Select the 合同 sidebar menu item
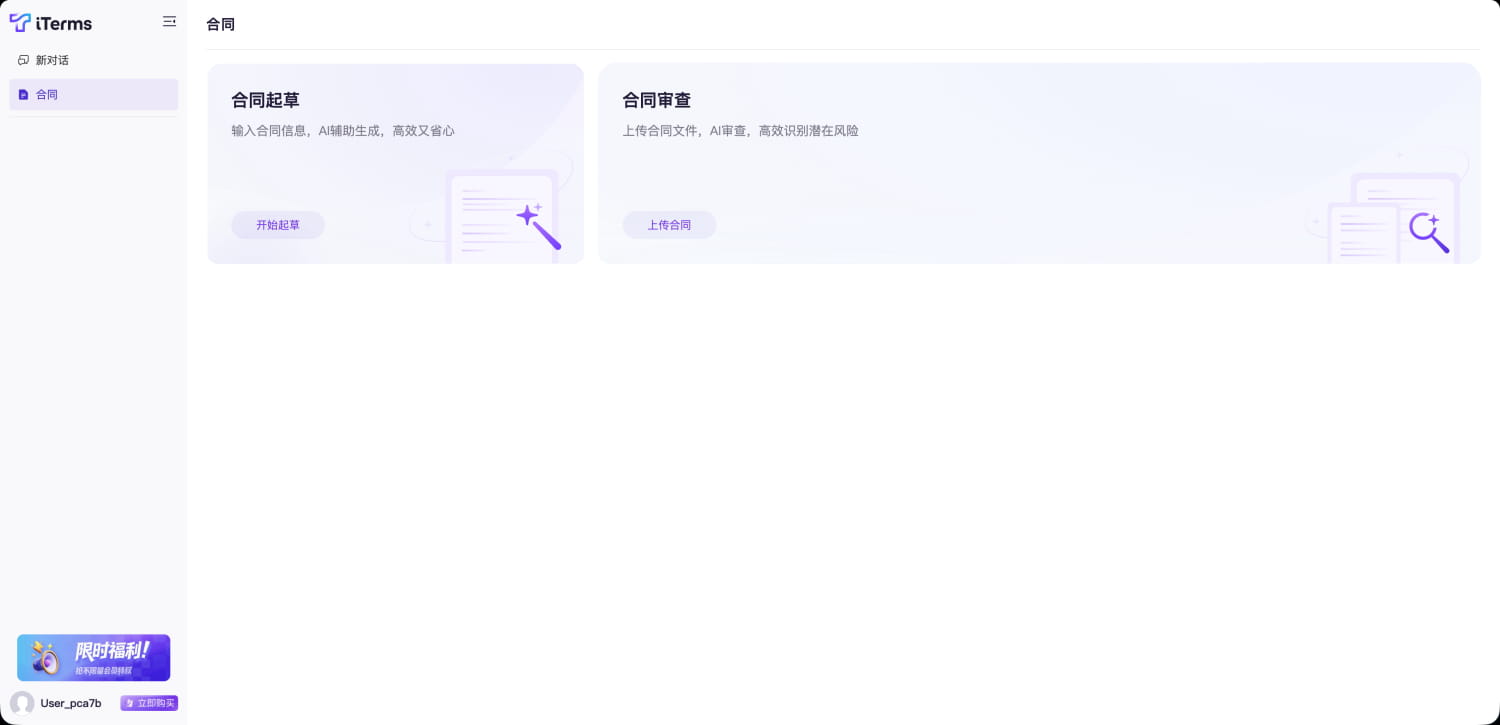 [x=93, y=95]
